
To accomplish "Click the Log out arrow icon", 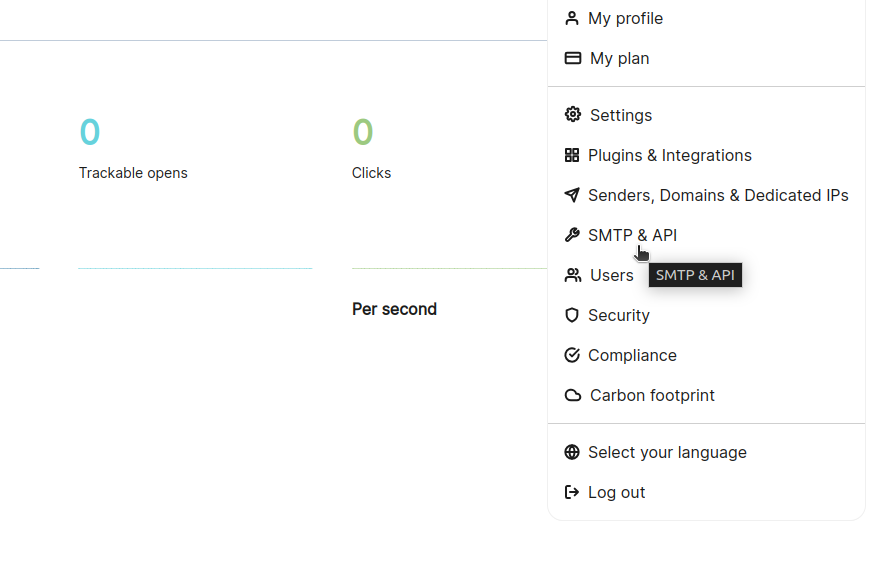I will click(571, 492).
